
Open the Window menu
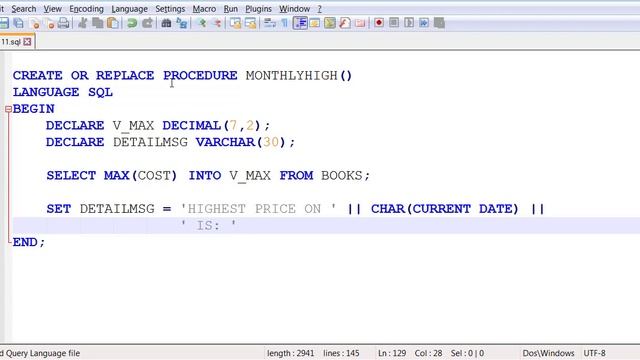[x=294, y=9]
